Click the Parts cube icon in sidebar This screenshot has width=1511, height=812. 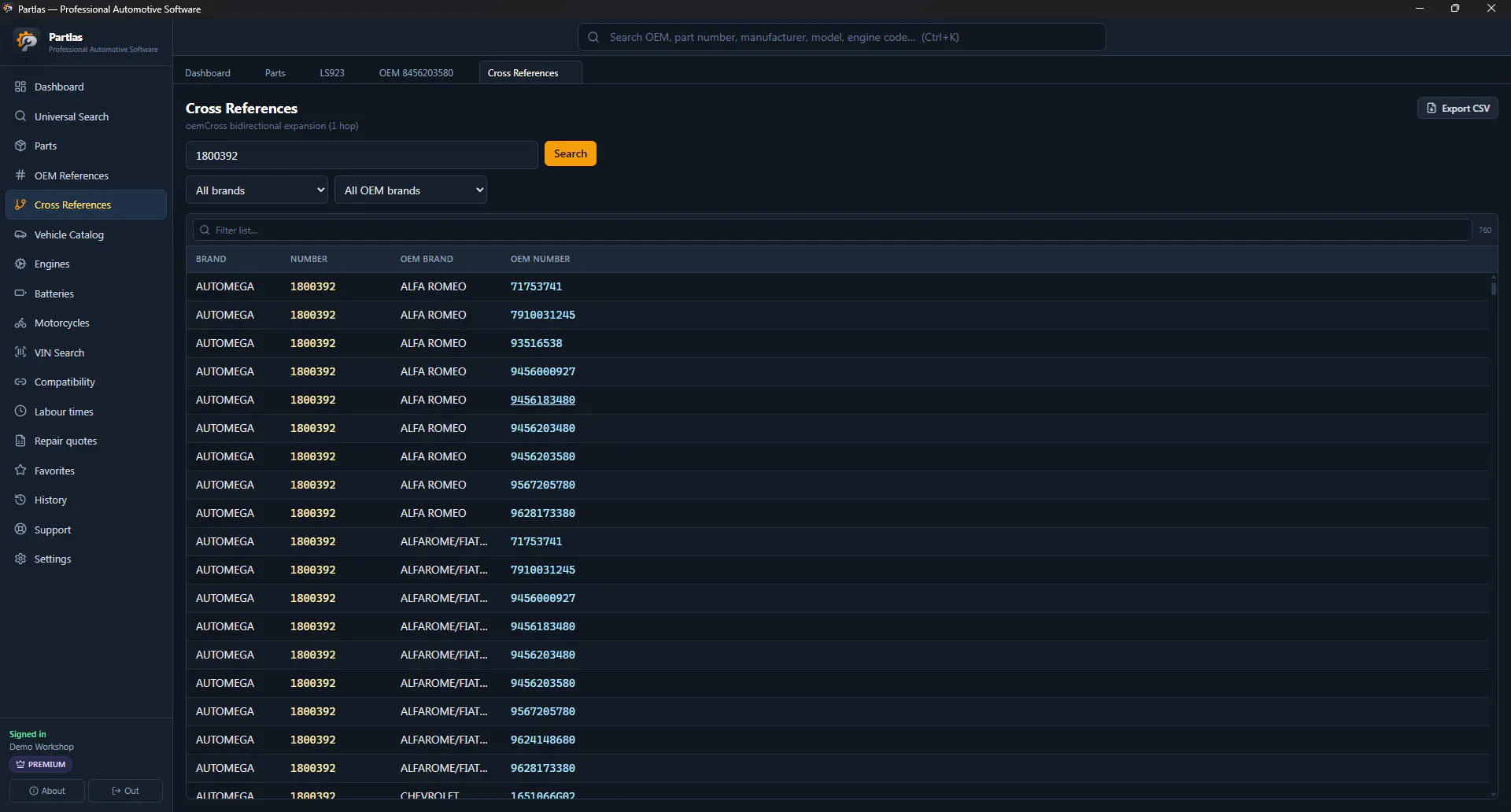(x=20, y=146)
